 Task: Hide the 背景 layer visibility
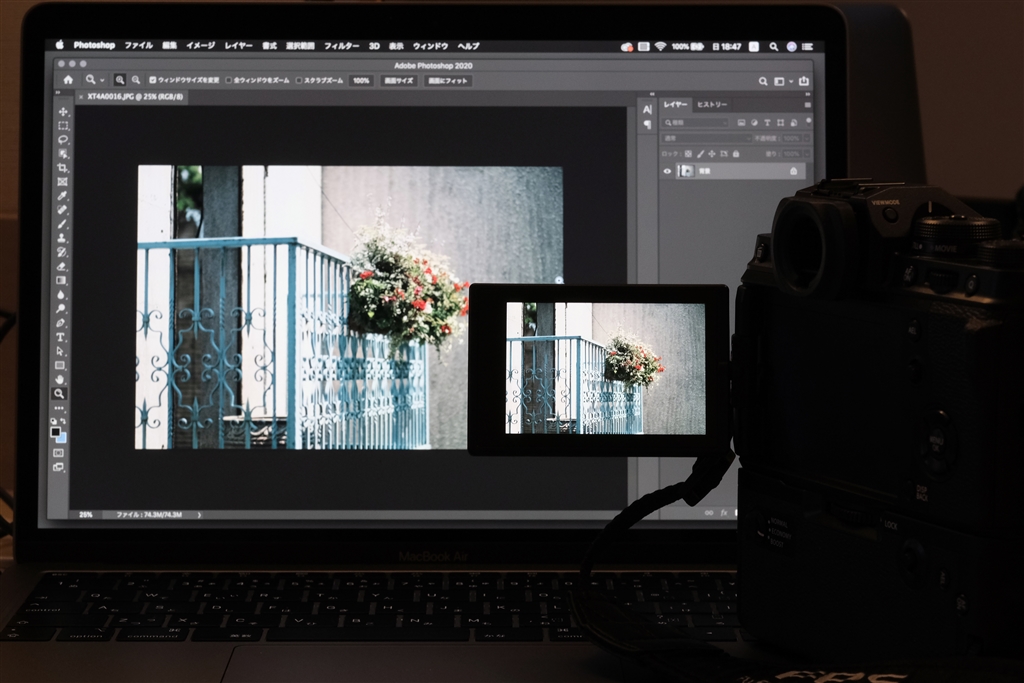(x=667, y=171)
